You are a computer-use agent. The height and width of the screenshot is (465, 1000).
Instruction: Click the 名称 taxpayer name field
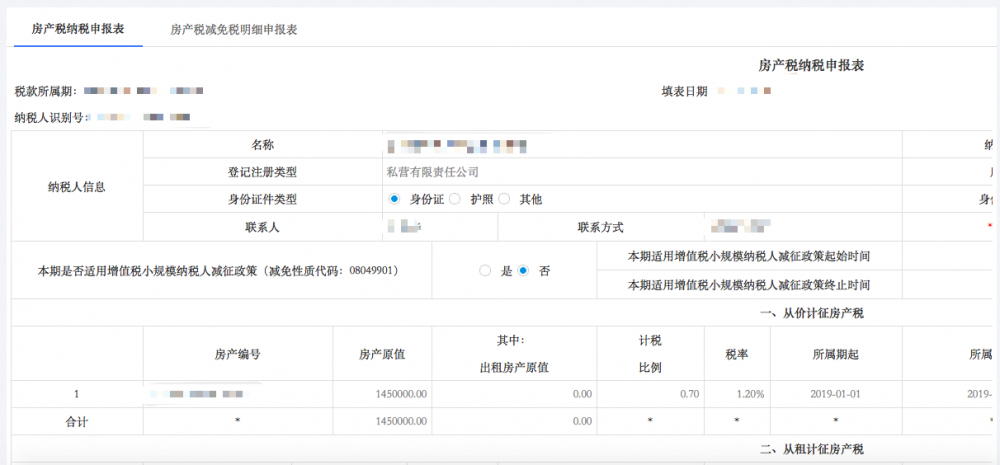(640, 146)
